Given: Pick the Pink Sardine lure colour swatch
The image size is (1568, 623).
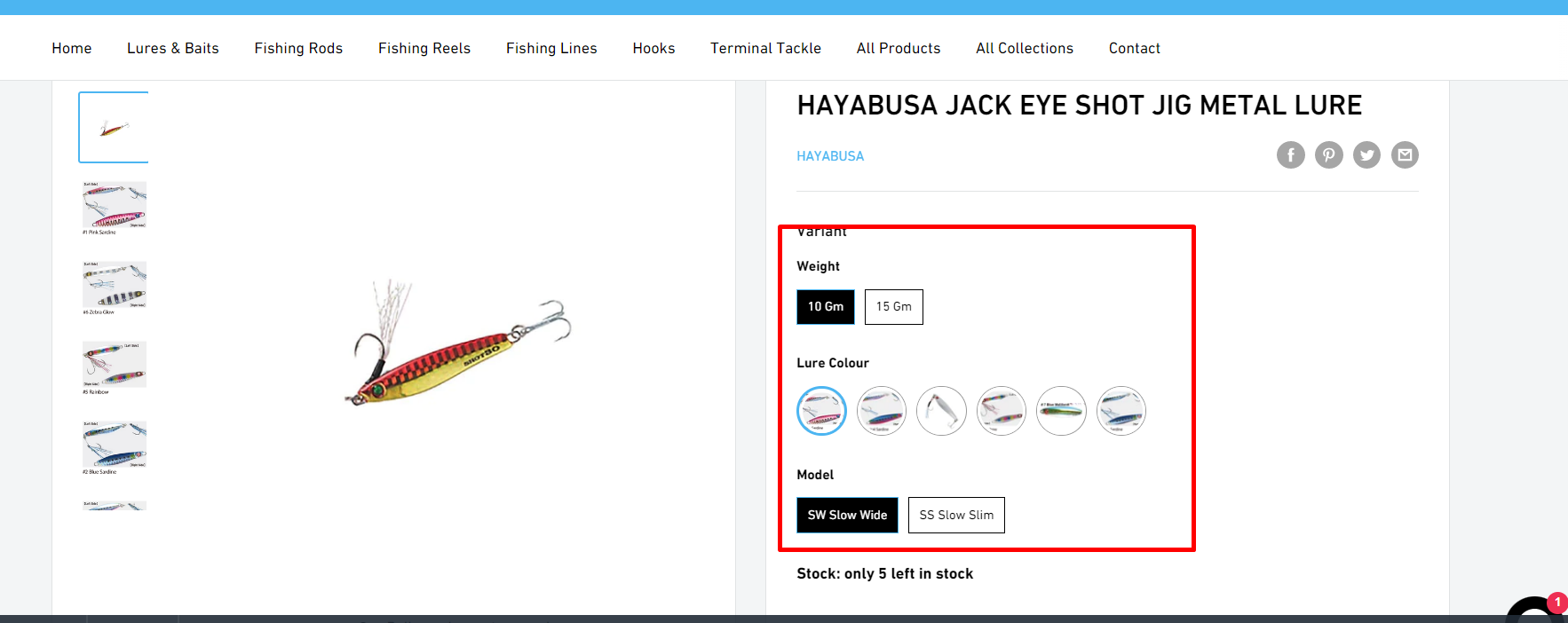Looking at the screenshot, I should (x=821, y=411).
